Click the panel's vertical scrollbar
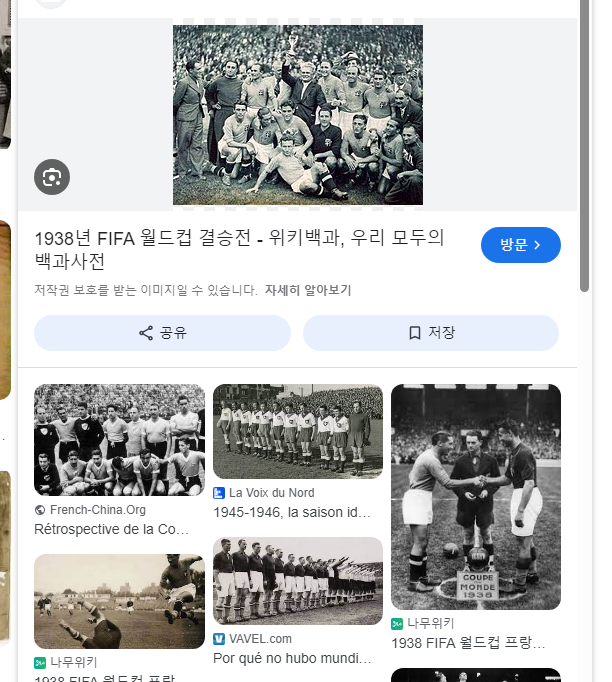Viewport: 612px width, 682px height. pyautogui.click(x=584, y=146)
